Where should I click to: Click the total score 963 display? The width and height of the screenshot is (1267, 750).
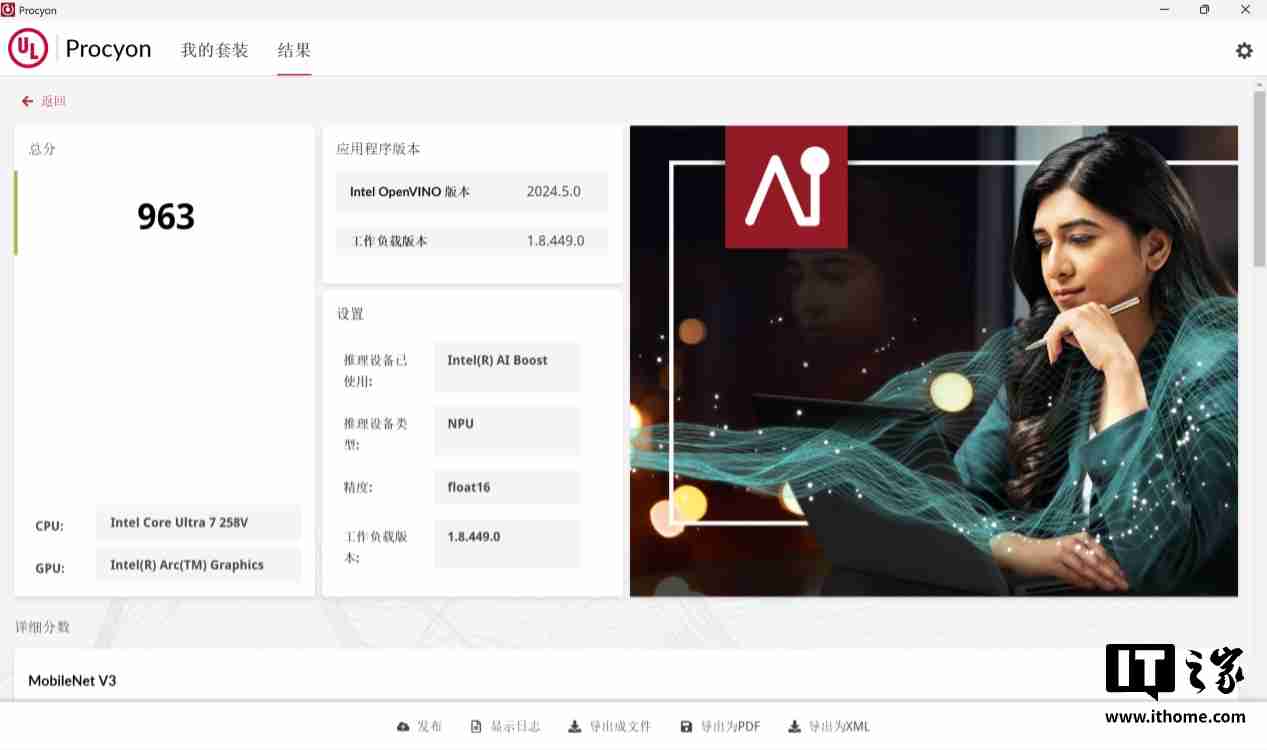[165, 215]
